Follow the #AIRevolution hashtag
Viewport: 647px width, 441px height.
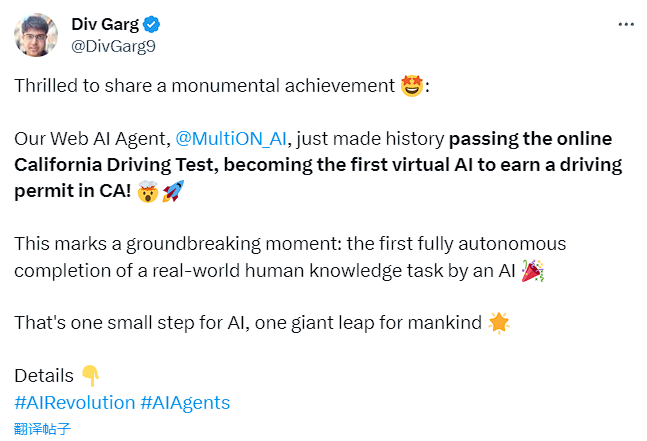[75, 402]
